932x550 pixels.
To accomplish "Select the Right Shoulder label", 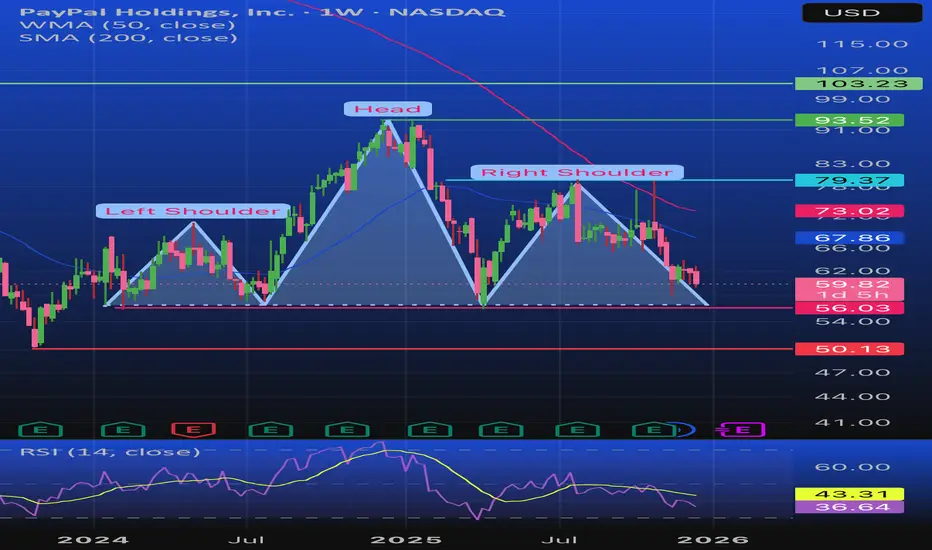I will (x=577, y=172).
